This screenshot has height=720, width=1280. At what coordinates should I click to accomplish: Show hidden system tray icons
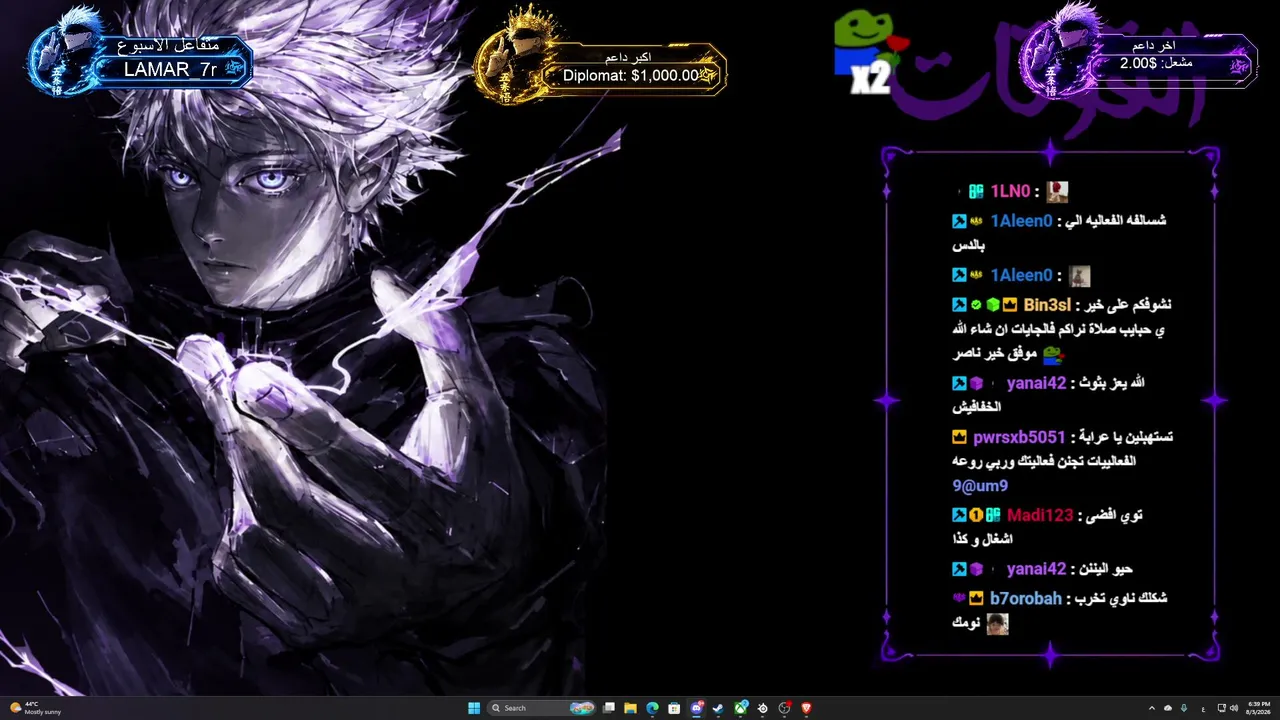coord(1151,708)
